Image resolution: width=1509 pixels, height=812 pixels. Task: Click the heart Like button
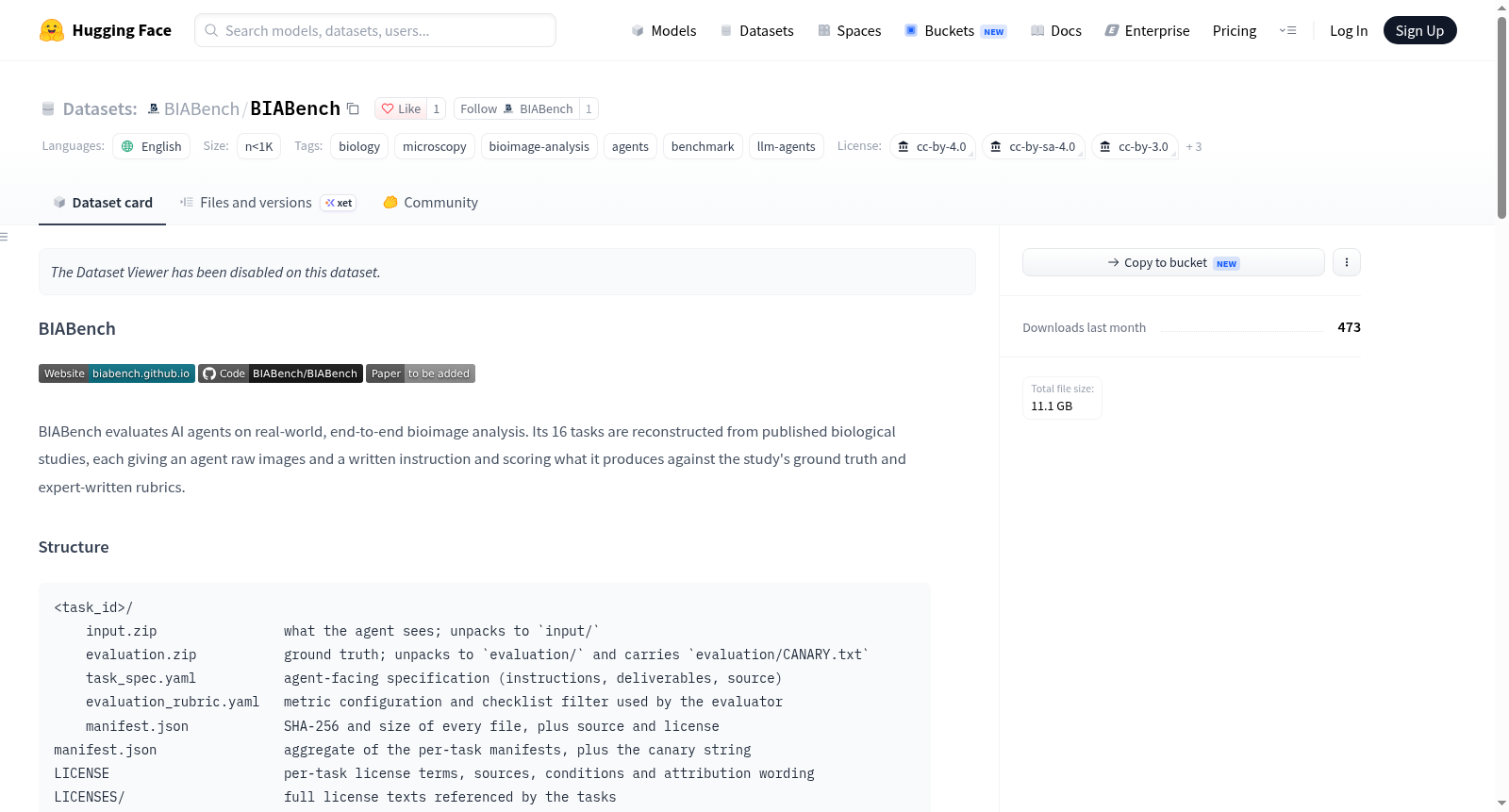(401, 108)
